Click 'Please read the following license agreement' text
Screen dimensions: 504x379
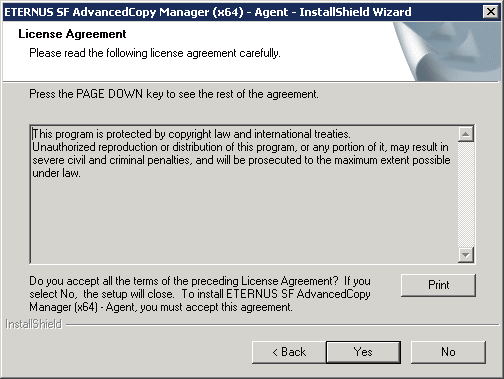coord(155,53)
